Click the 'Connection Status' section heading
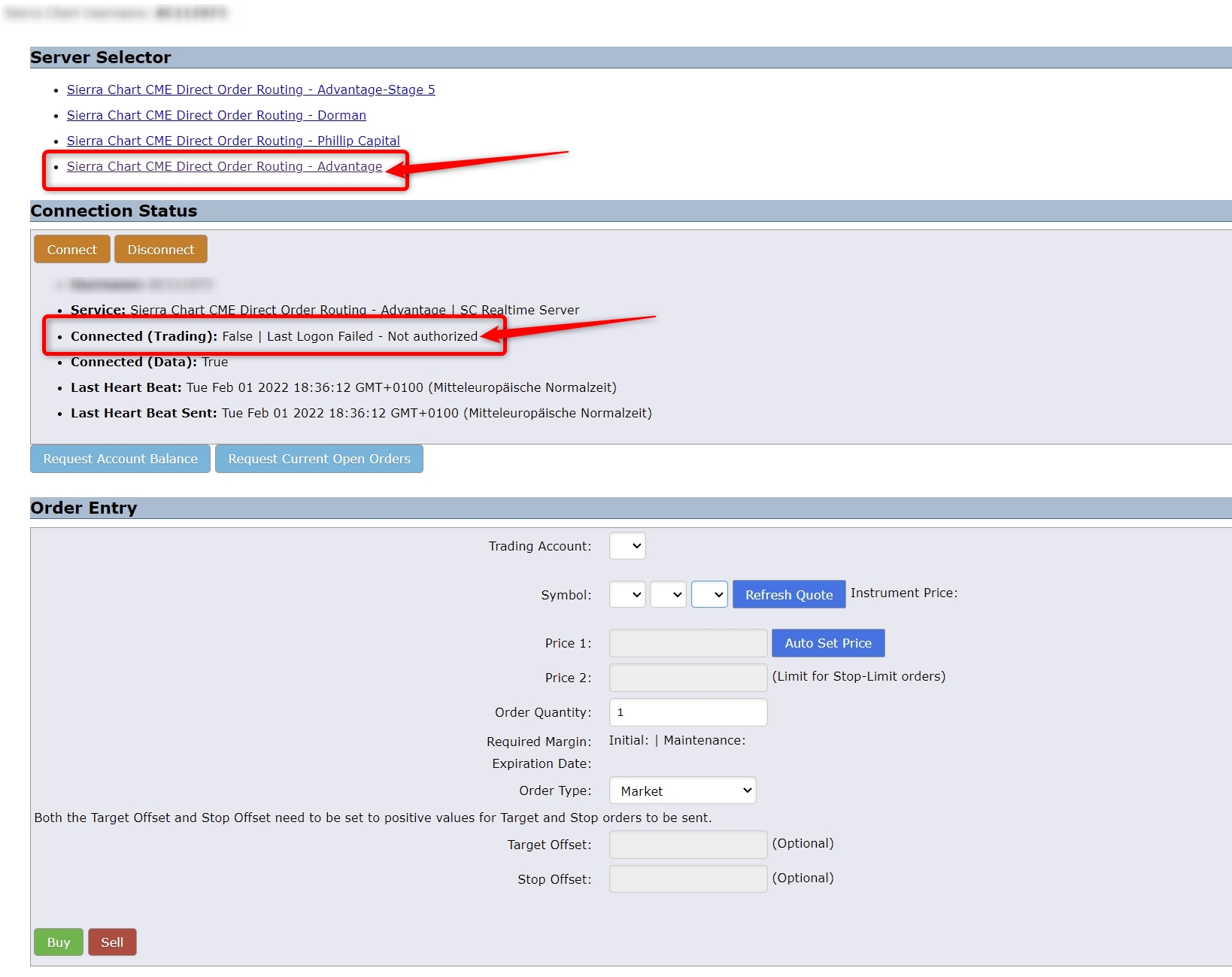The width and height of the screenshot is (1232, 977). (x=114, y=211)
